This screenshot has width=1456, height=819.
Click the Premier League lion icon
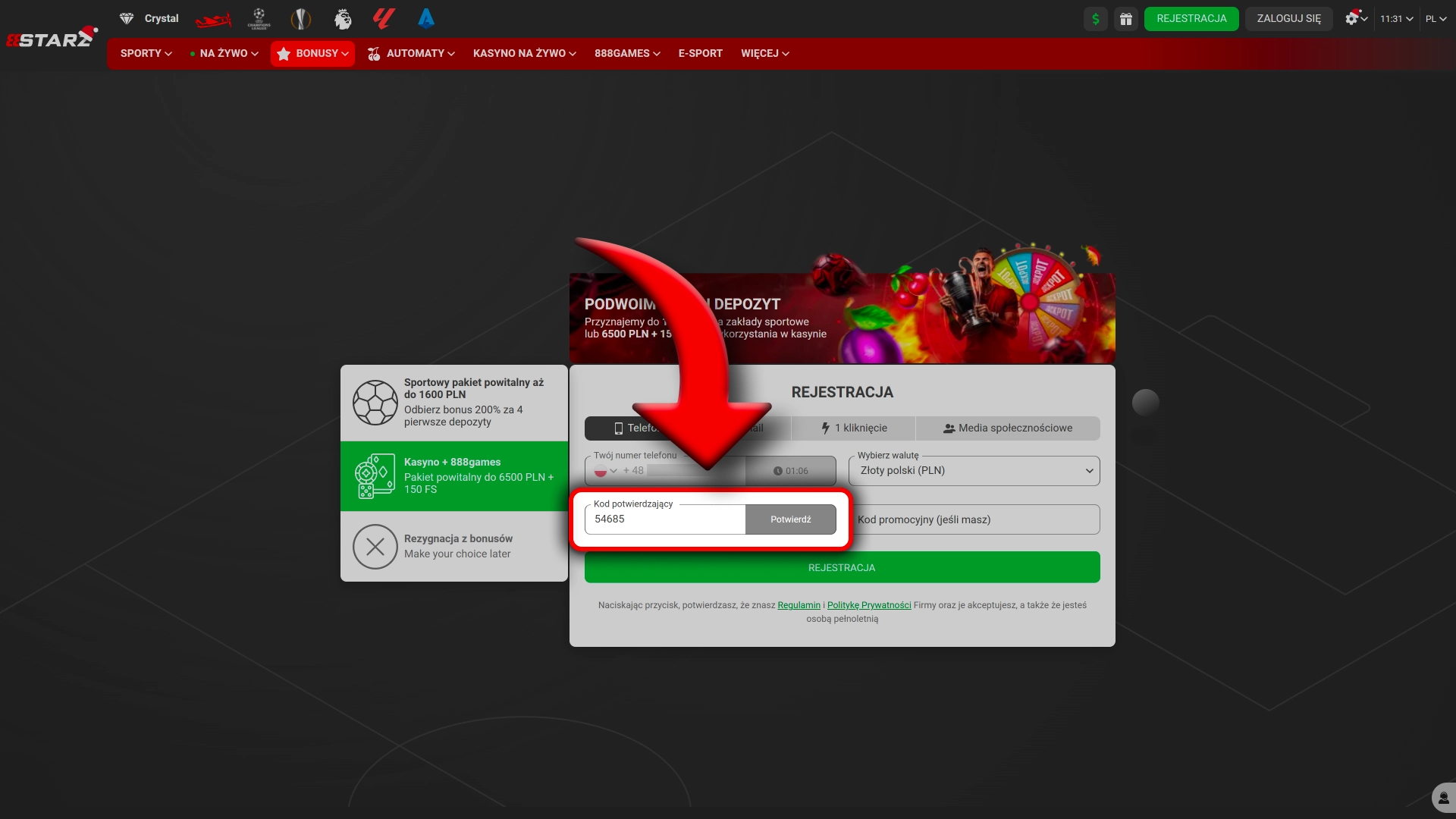pos(343,19)
